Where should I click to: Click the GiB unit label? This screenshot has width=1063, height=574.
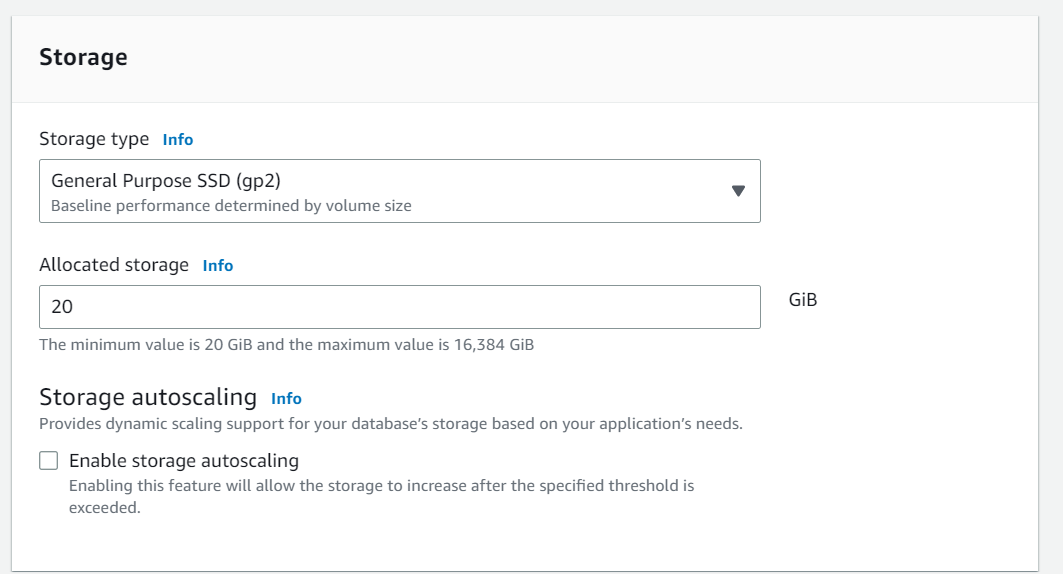pos(803,300)
